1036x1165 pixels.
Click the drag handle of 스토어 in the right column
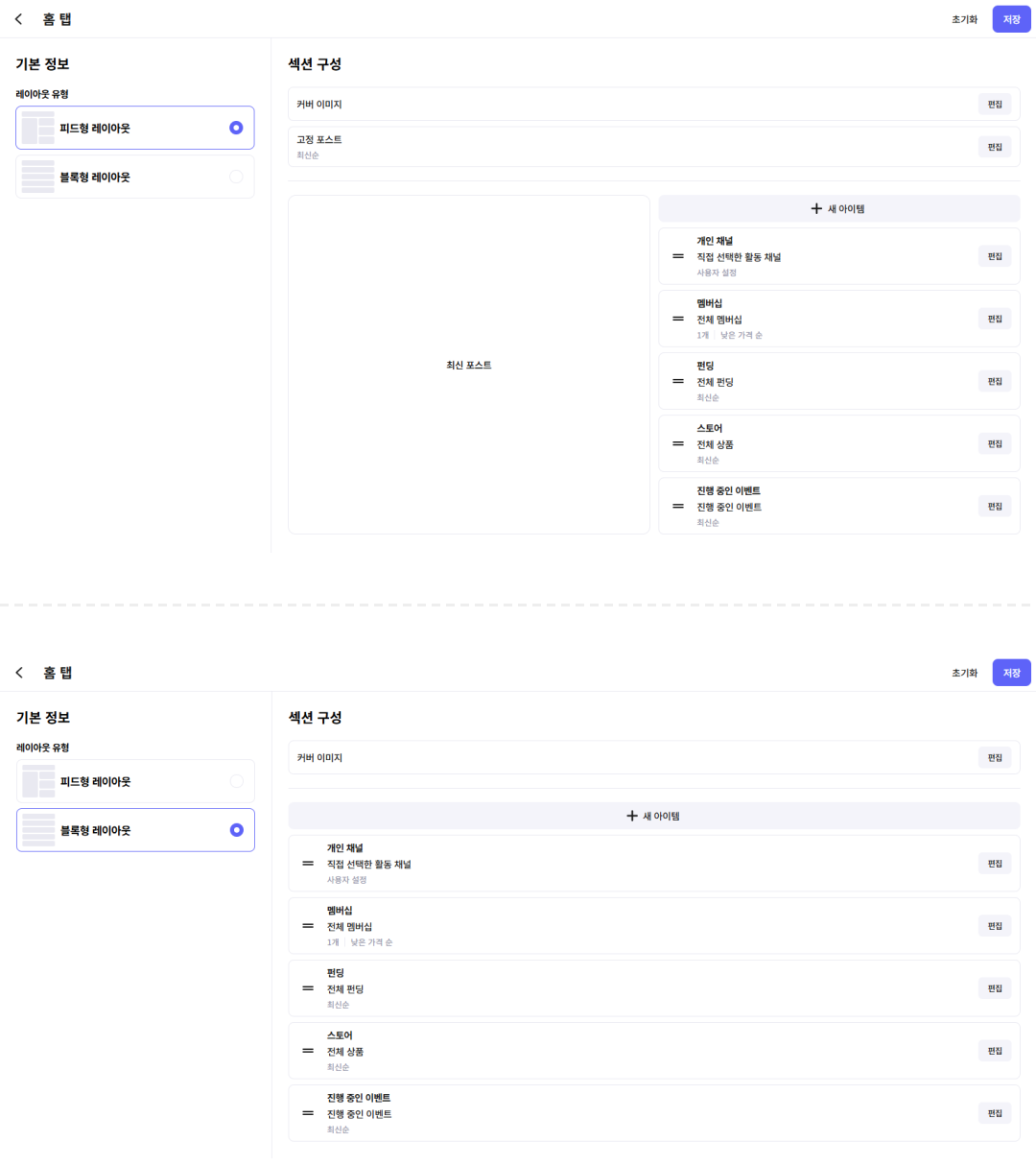point(678,443)
